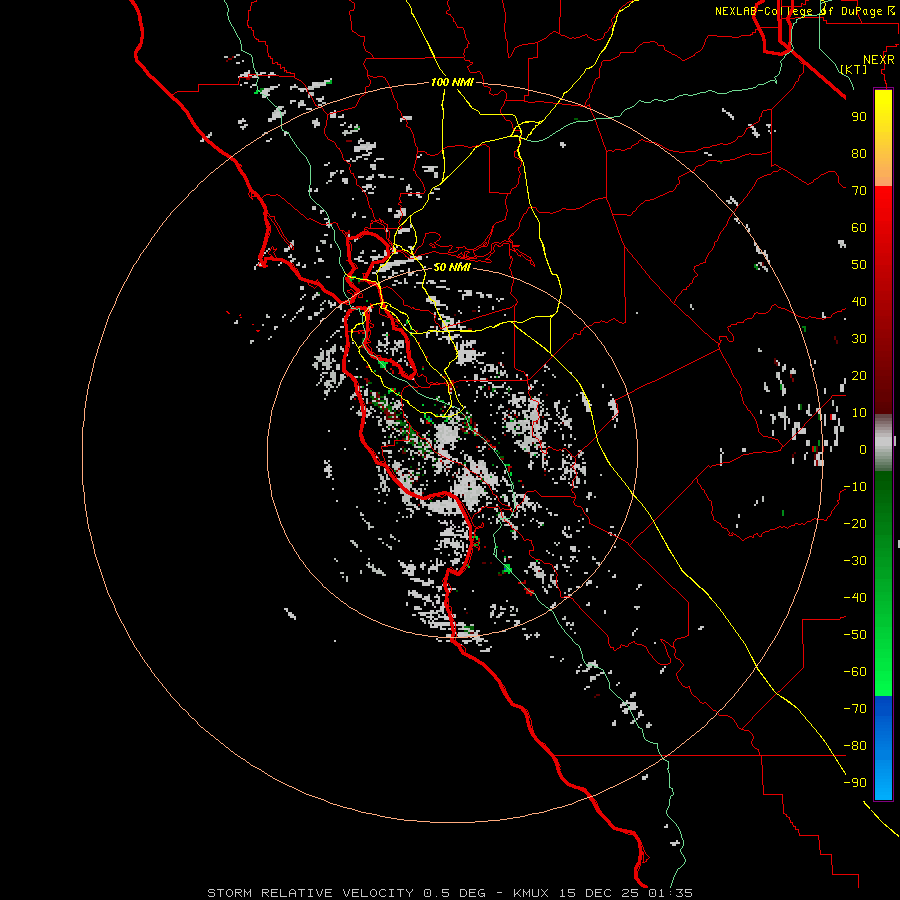The height and width of the screenshot is (900, 900).
Task: Click the "100 NMI" range ring label
Action: (452, 82)
